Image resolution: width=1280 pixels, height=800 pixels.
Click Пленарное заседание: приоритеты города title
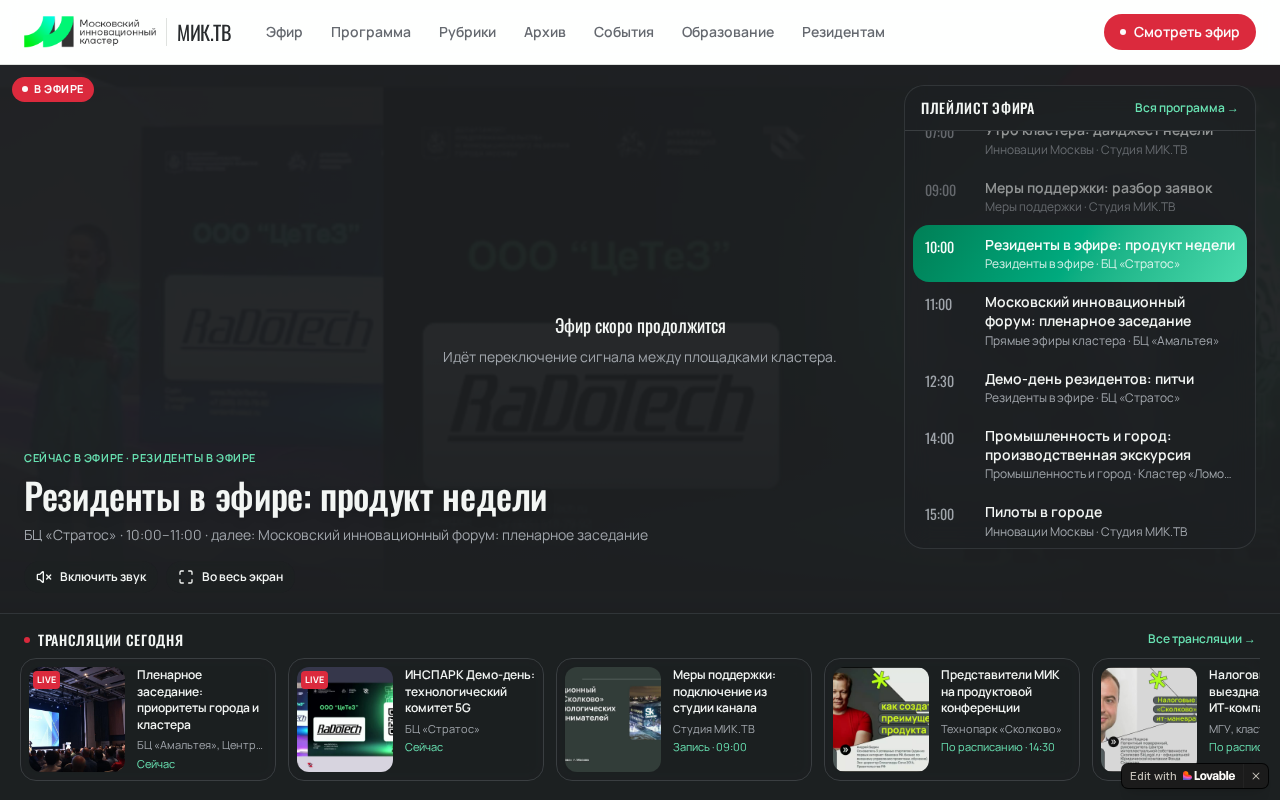tap(200, 699)
